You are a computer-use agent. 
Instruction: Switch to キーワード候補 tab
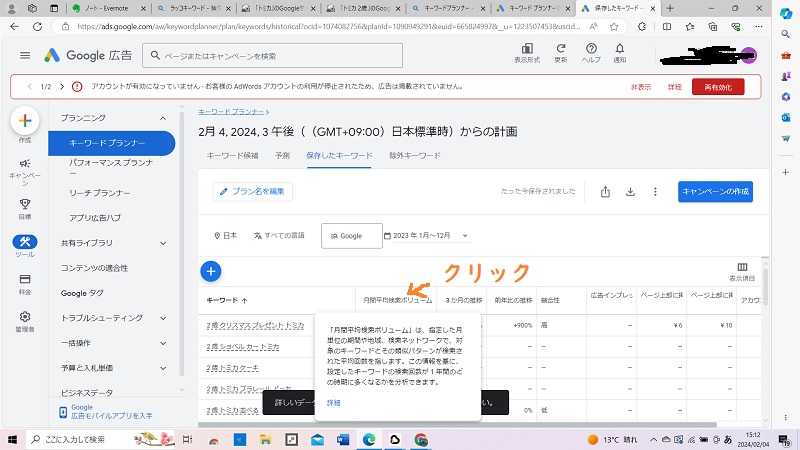[x=232, y=156]
